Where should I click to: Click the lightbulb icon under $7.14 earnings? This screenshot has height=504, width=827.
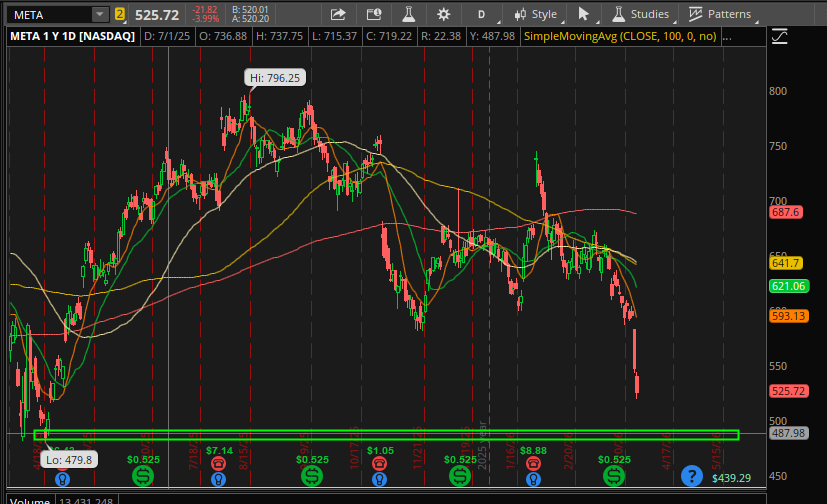(x=218, y=479)
